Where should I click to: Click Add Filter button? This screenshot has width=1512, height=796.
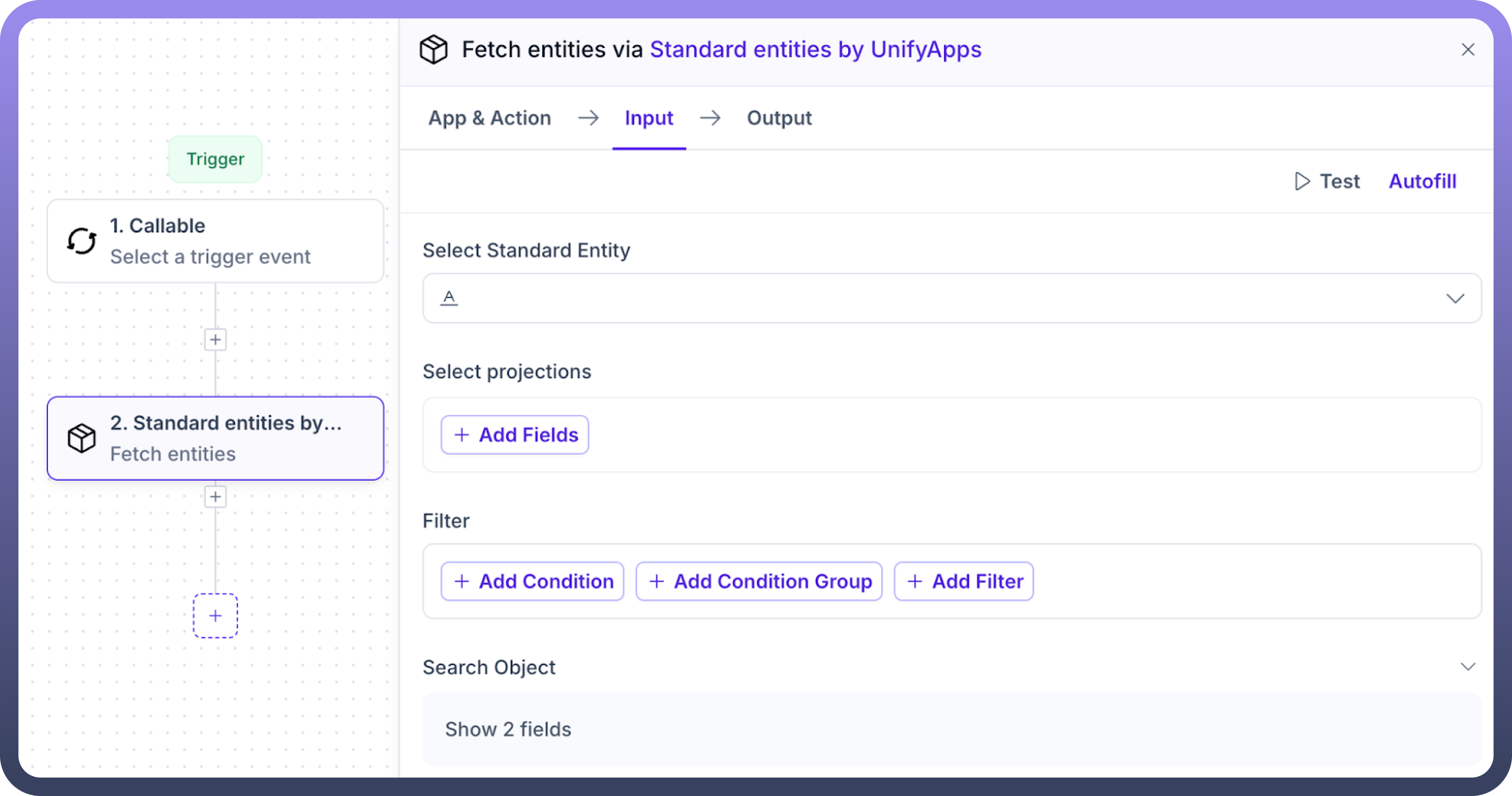964,581
